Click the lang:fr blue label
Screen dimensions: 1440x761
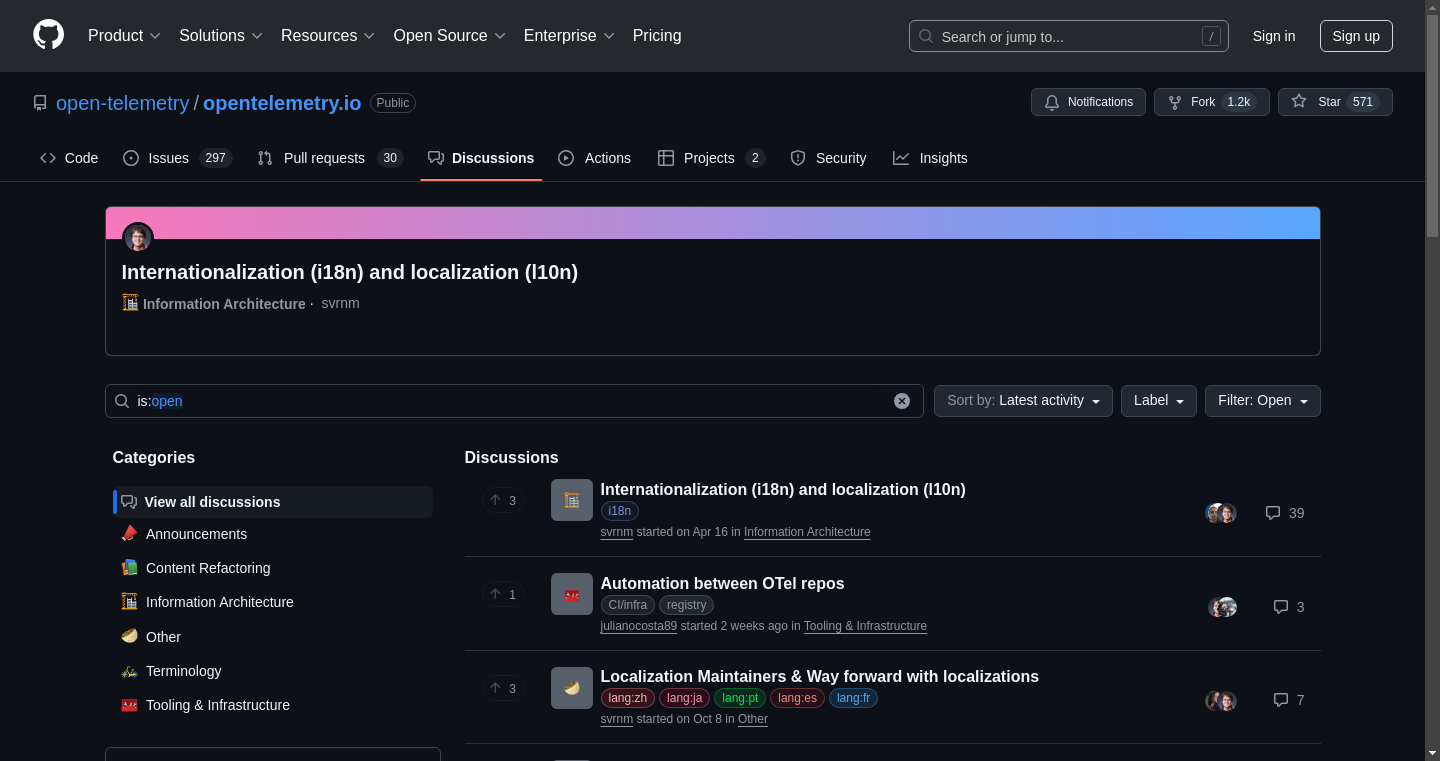(853, 698)
